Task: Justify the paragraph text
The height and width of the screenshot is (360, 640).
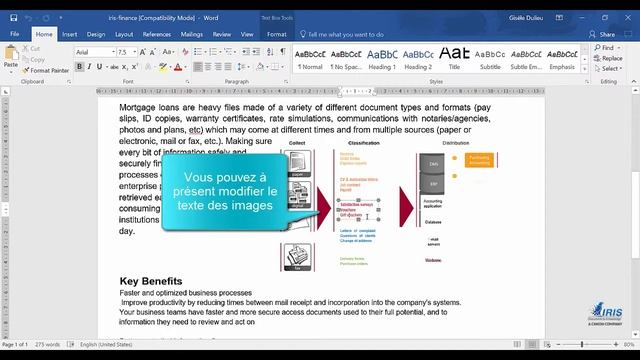Action: click(228, 67)
